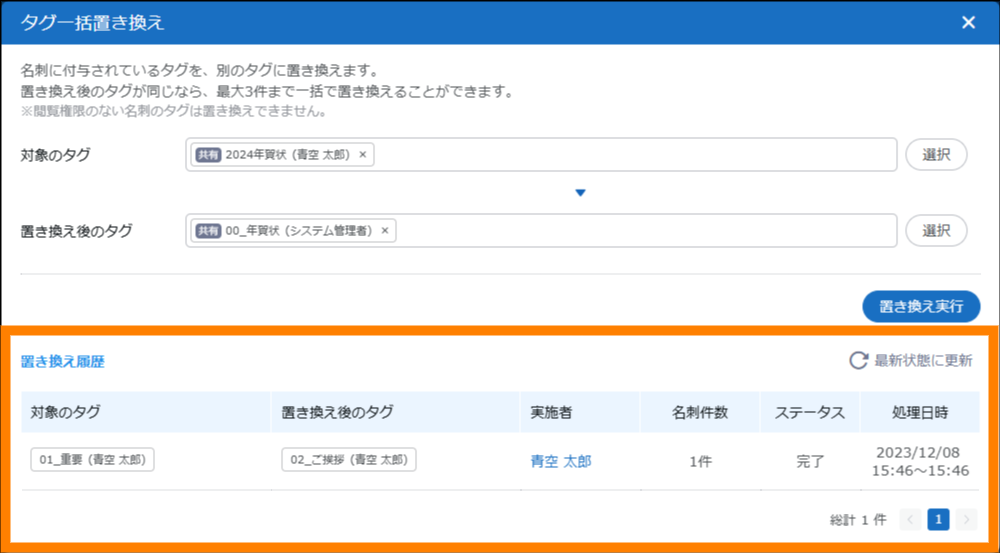Focus the 置き換え後のタグ input box

tap(640, 231)
